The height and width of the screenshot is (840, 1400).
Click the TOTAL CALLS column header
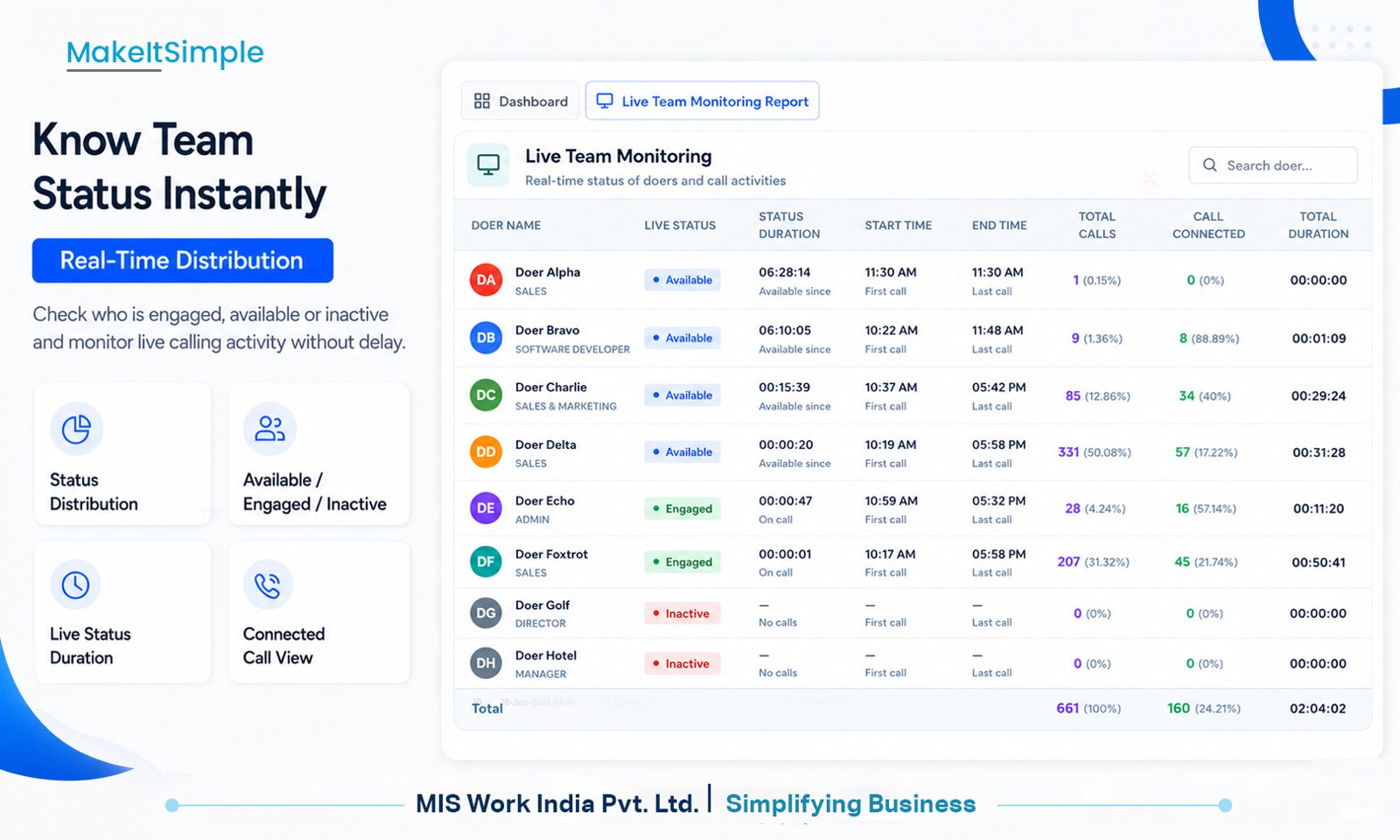pos(1097,225)
